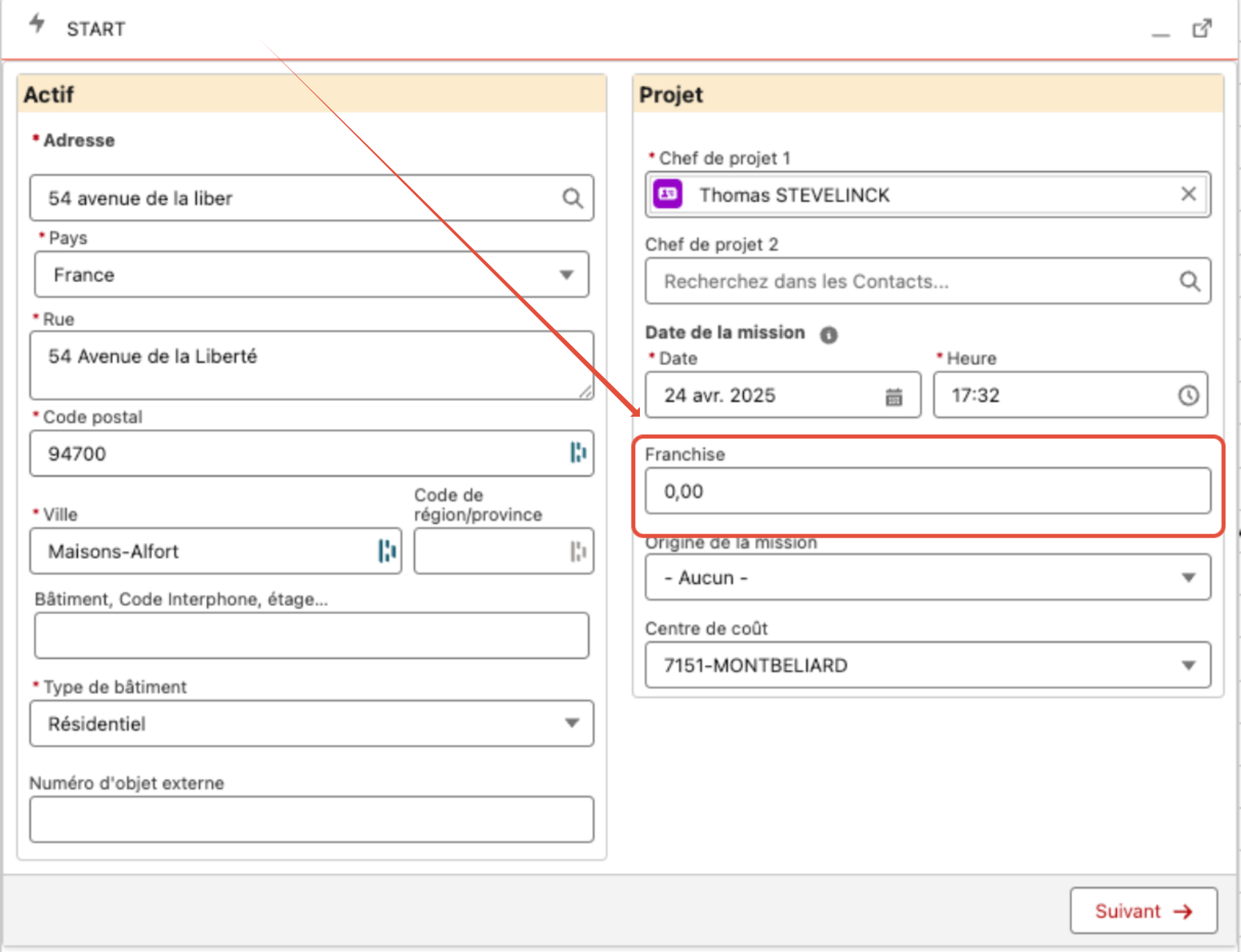Click the Code de région field icon
The width and height of the screenshot is (1241, 952).
point(578,551)
